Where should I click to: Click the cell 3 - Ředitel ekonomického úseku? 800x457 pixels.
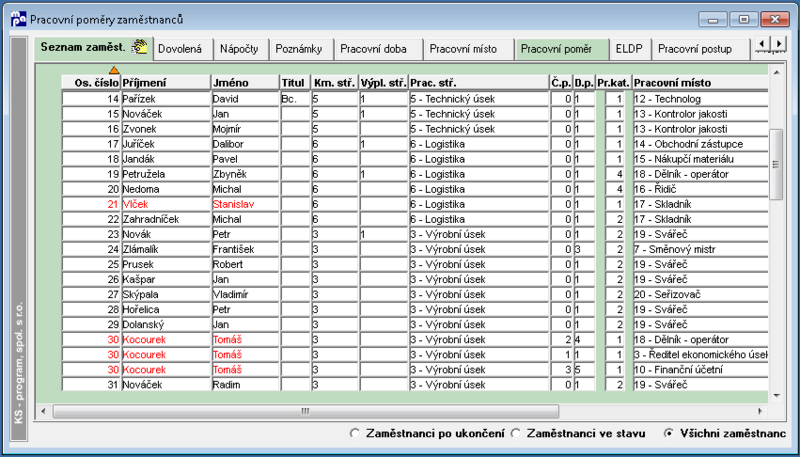tap(700, 354)
